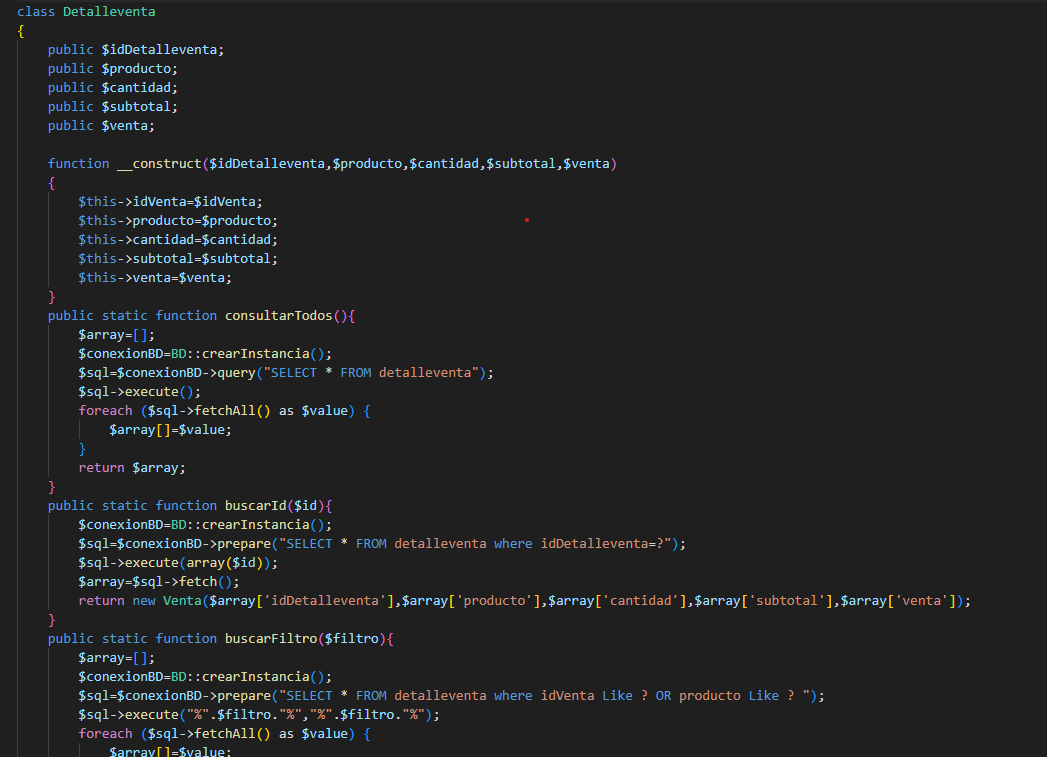The height and width of the screenshot is (757, 1047).
Task: Click the return $array statement
Action: tap(132, 468)
